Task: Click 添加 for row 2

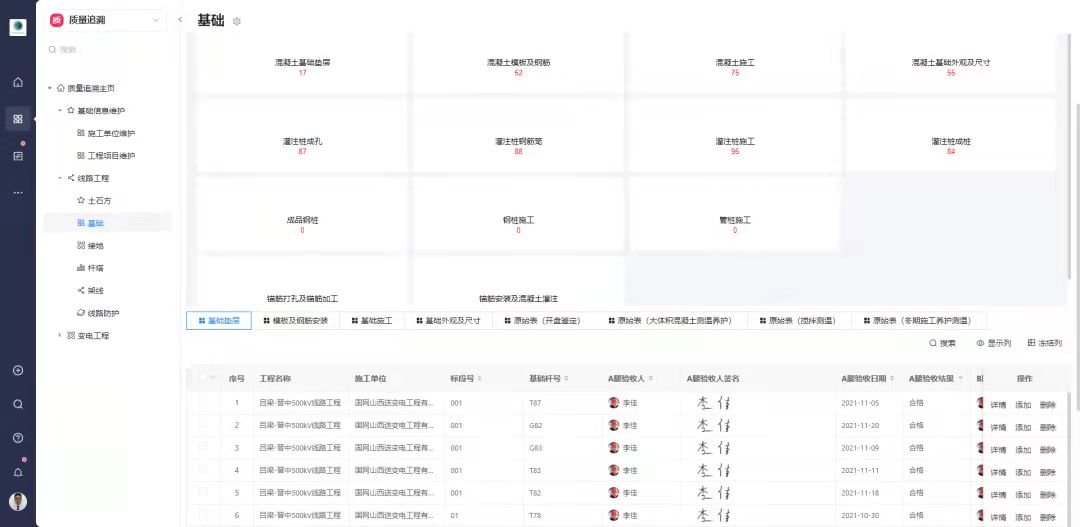Action: (x=1023, y=428)
